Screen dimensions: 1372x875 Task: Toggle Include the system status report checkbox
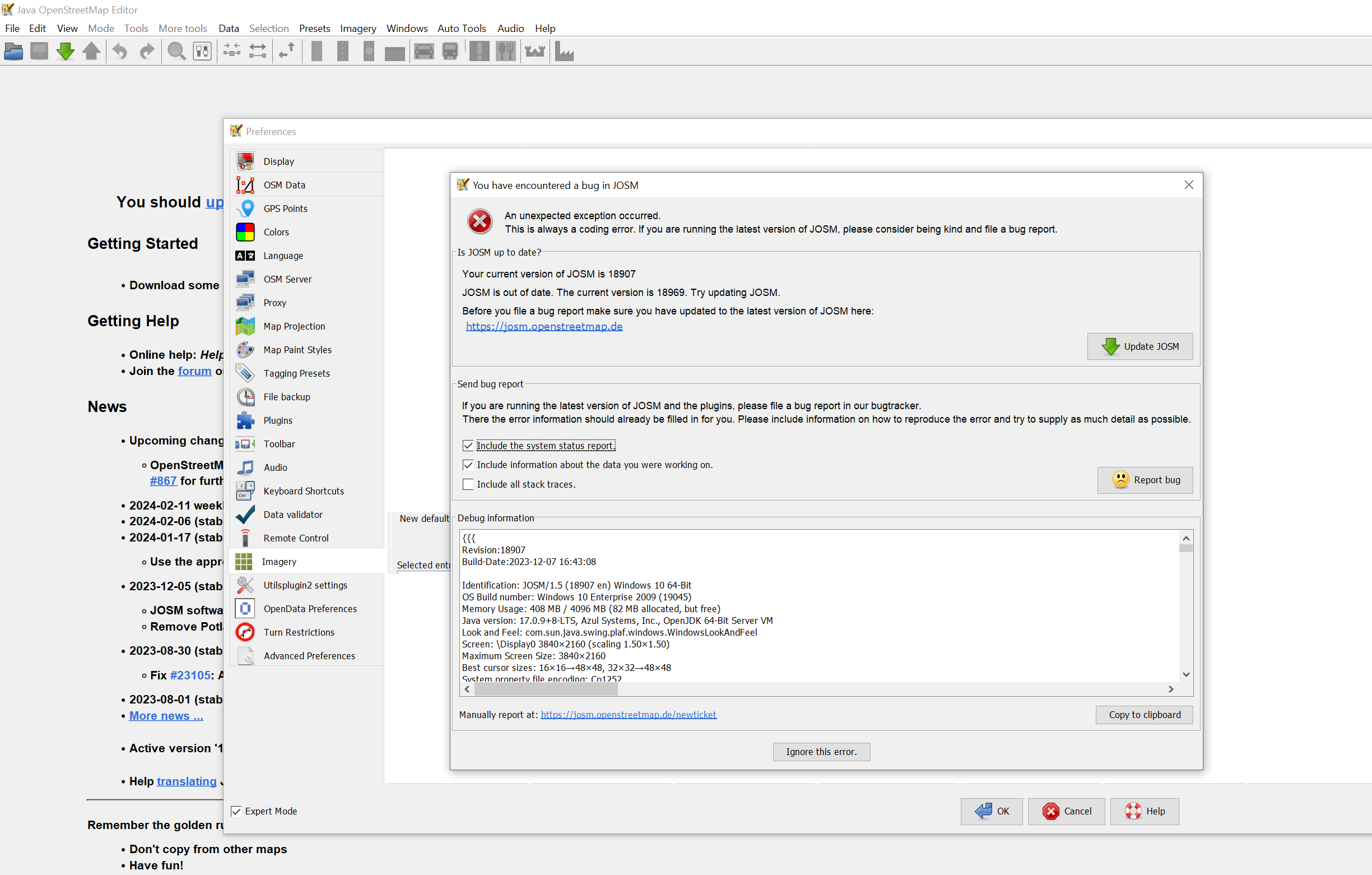468,445
